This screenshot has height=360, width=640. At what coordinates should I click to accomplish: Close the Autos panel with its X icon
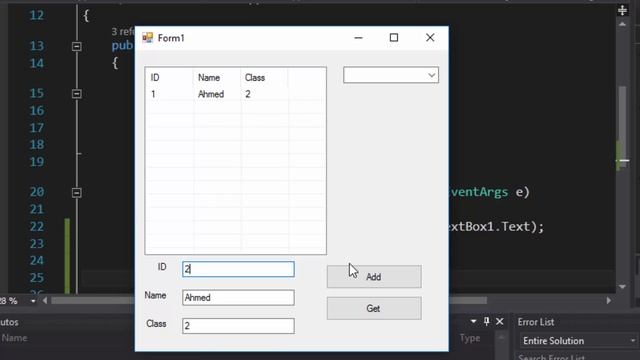[x=500, y=322]
